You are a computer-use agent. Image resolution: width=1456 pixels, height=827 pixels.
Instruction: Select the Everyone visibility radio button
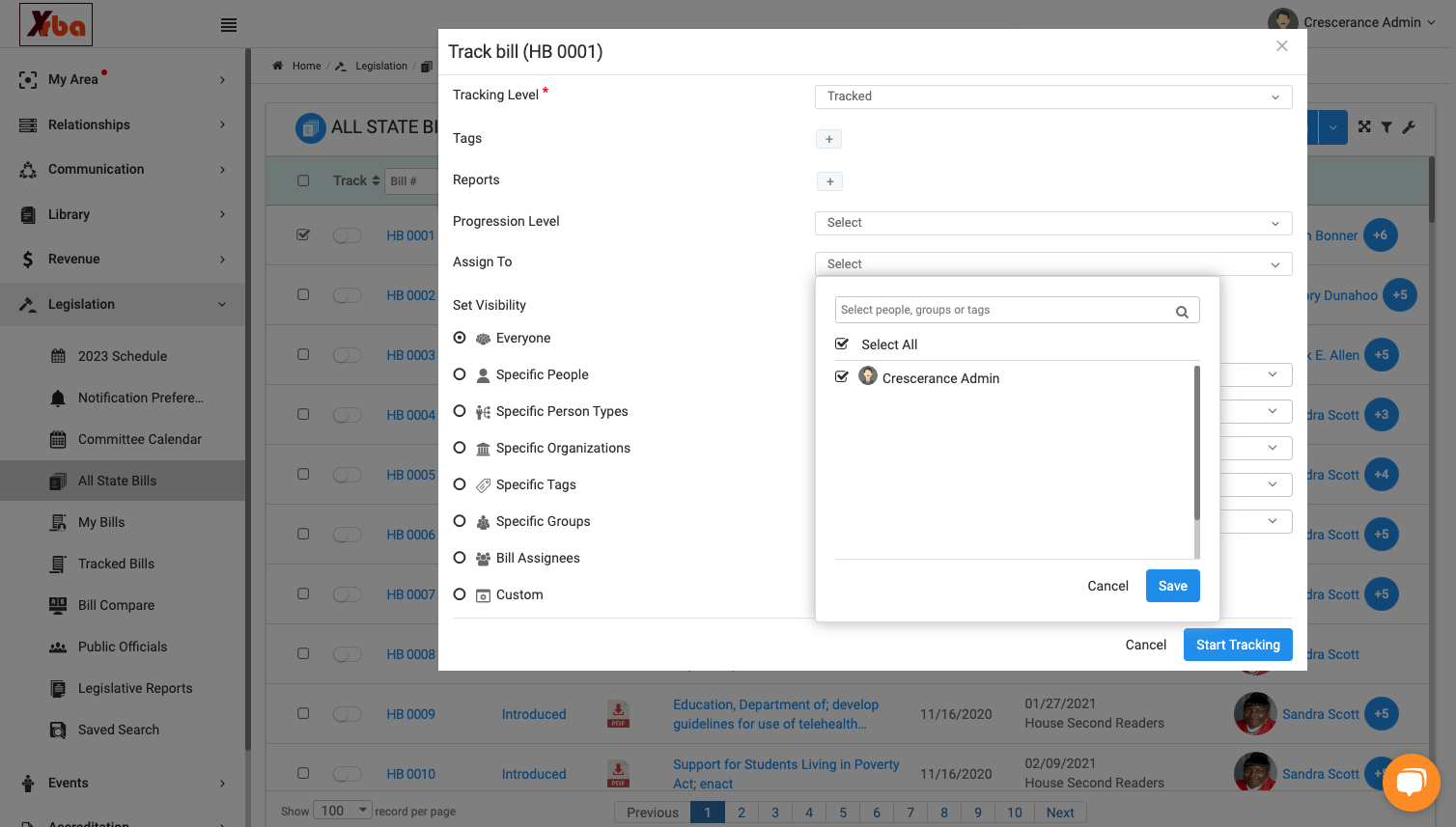coord(460,338)
